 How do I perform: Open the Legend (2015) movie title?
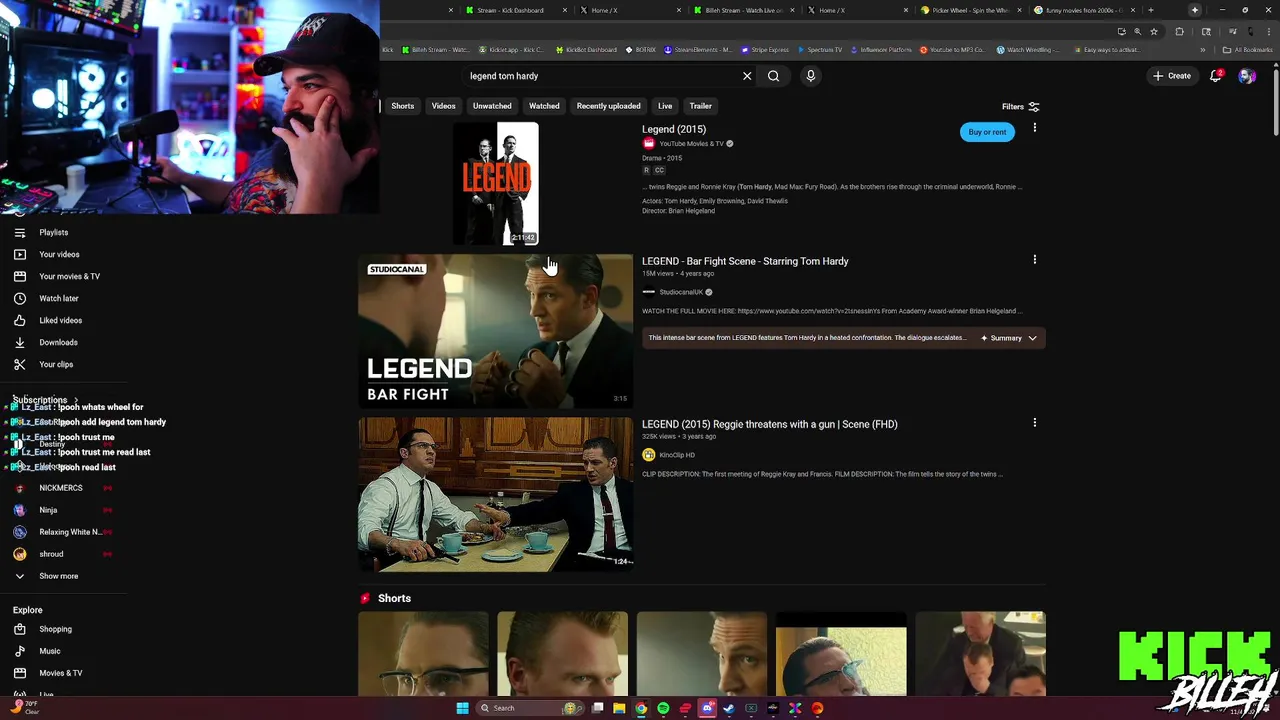pos(673,129)
